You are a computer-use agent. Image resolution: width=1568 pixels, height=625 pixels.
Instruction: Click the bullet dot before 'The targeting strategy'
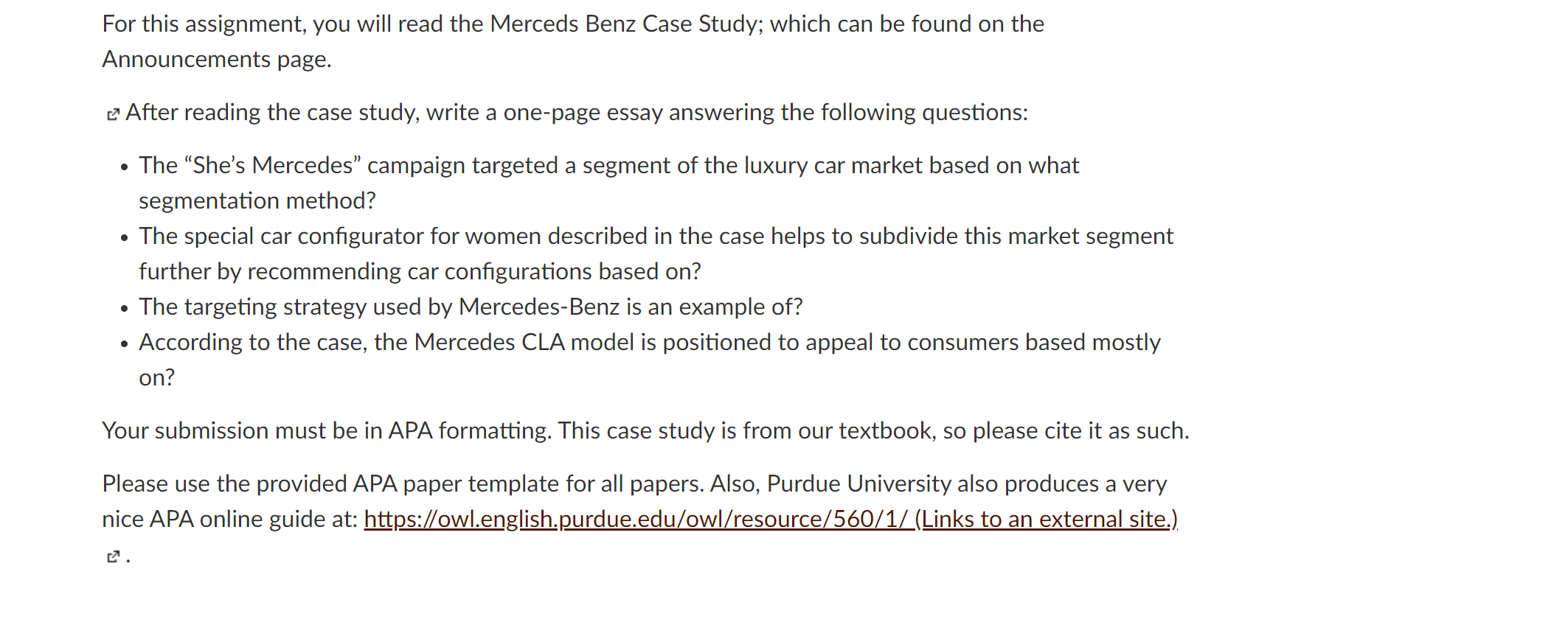point(124,309)
